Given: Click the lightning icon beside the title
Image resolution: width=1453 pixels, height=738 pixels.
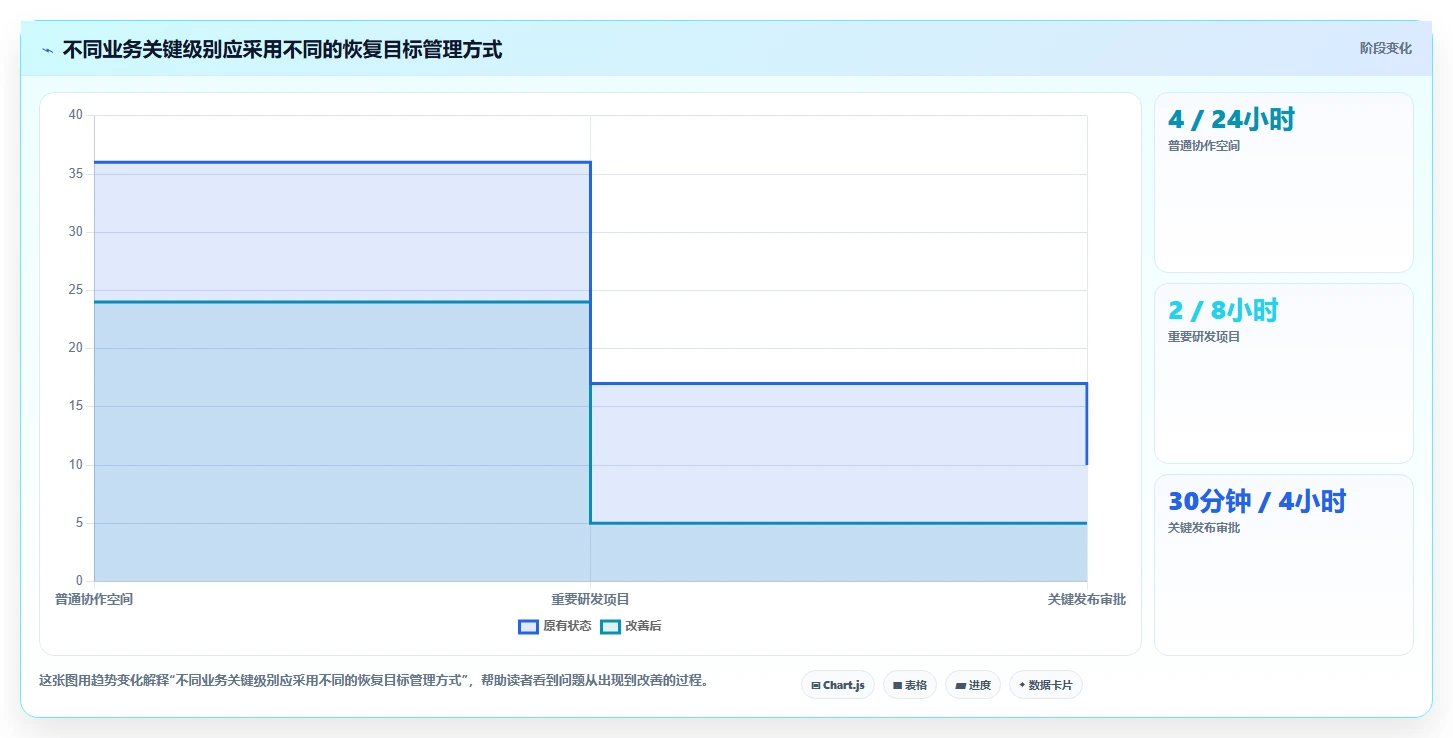Looking at the screenshot, I should point(48,50).
